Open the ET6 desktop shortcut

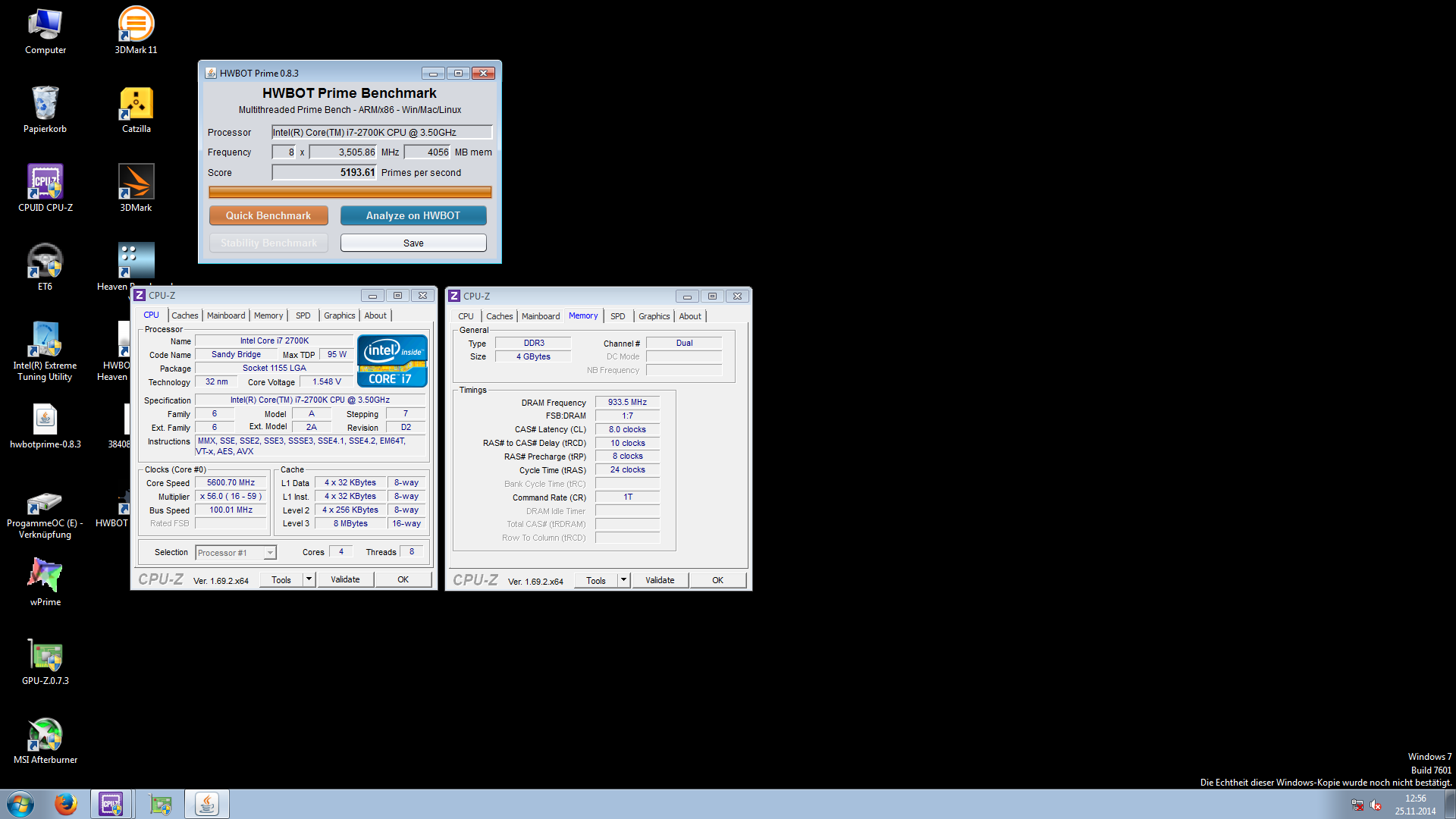(45, 268)
